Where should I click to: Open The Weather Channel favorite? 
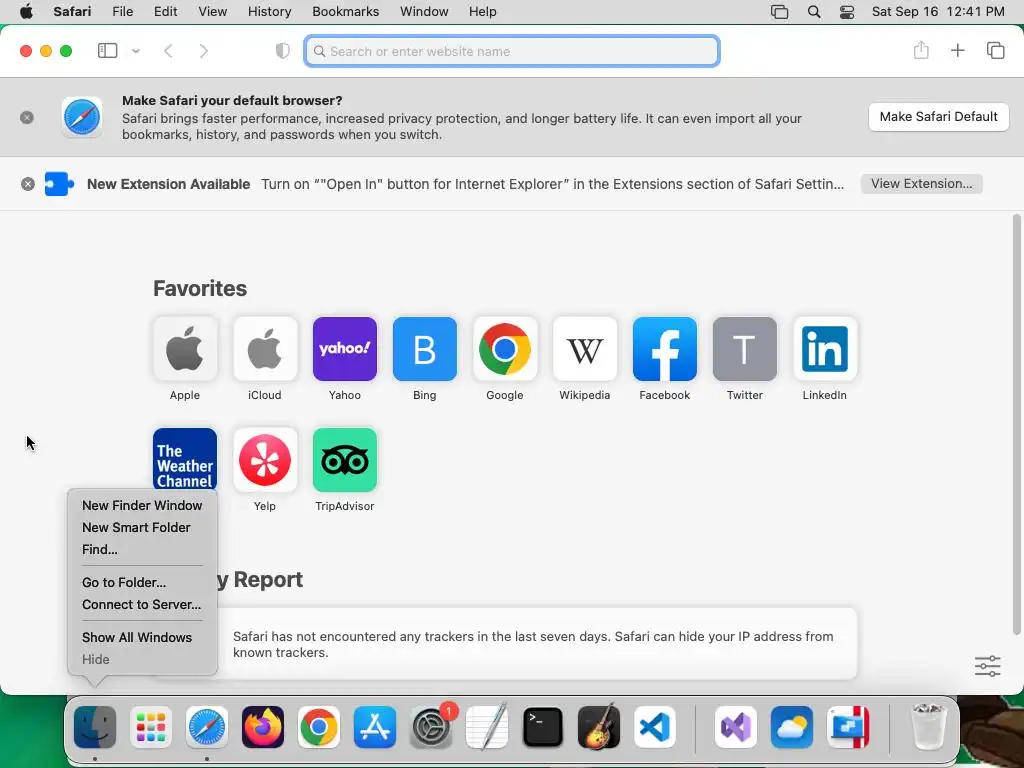(x=185, y=458)
